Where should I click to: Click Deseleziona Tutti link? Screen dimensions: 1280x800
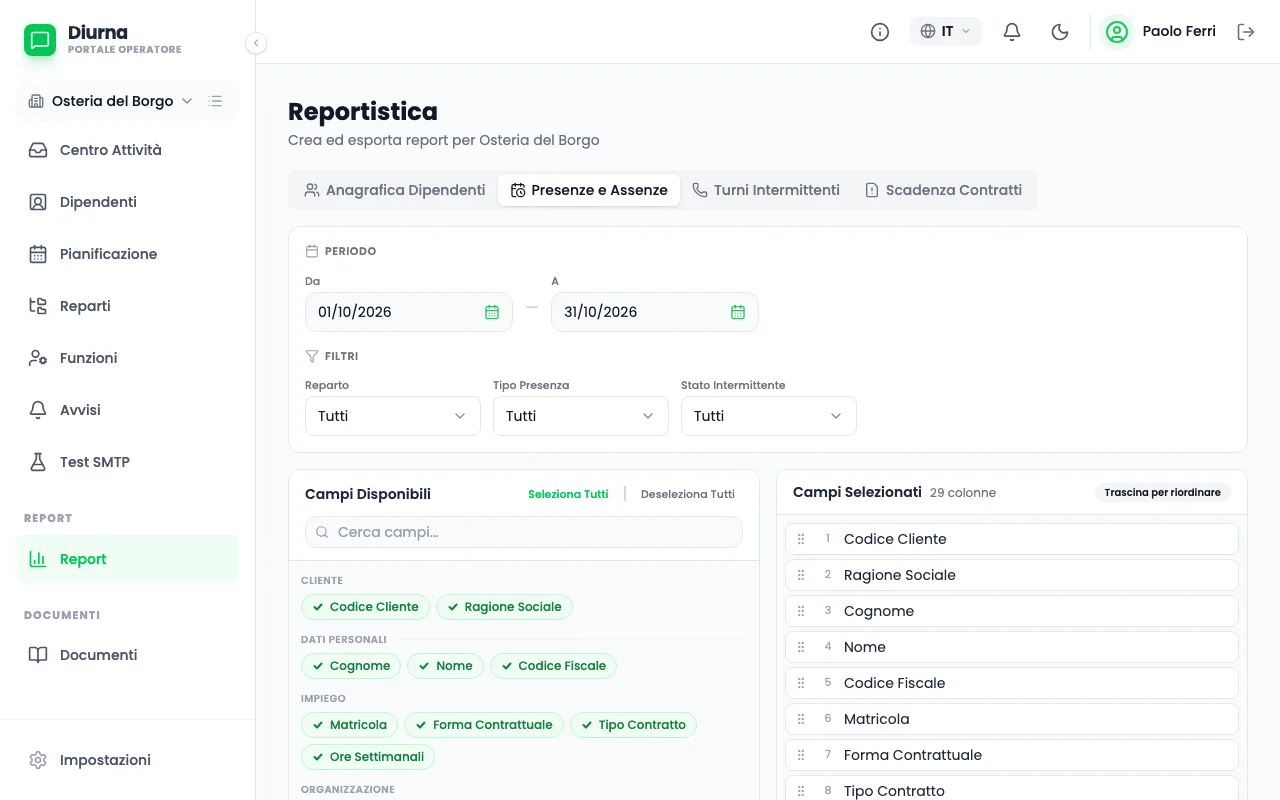(688, 494)
